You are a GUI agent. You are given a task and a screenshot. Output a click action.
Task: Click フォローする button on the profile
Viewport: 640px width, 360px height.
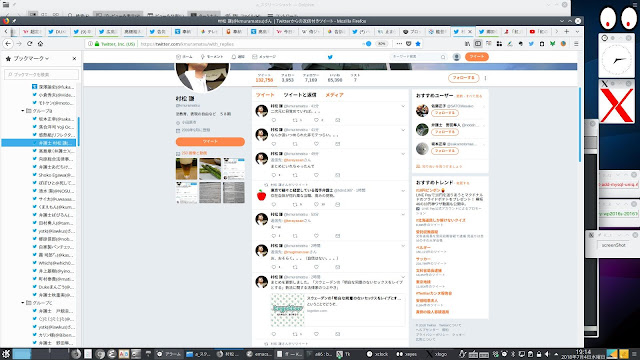463,78
